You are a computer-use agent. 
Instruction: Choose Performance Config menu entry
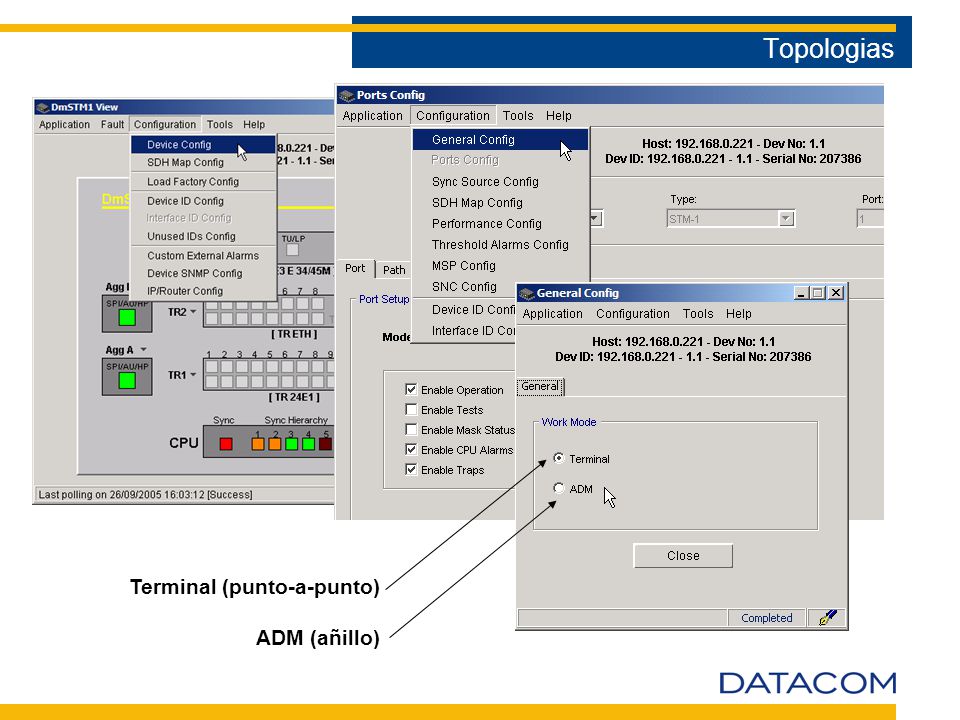pyautogui.click(x=501, y=223)
